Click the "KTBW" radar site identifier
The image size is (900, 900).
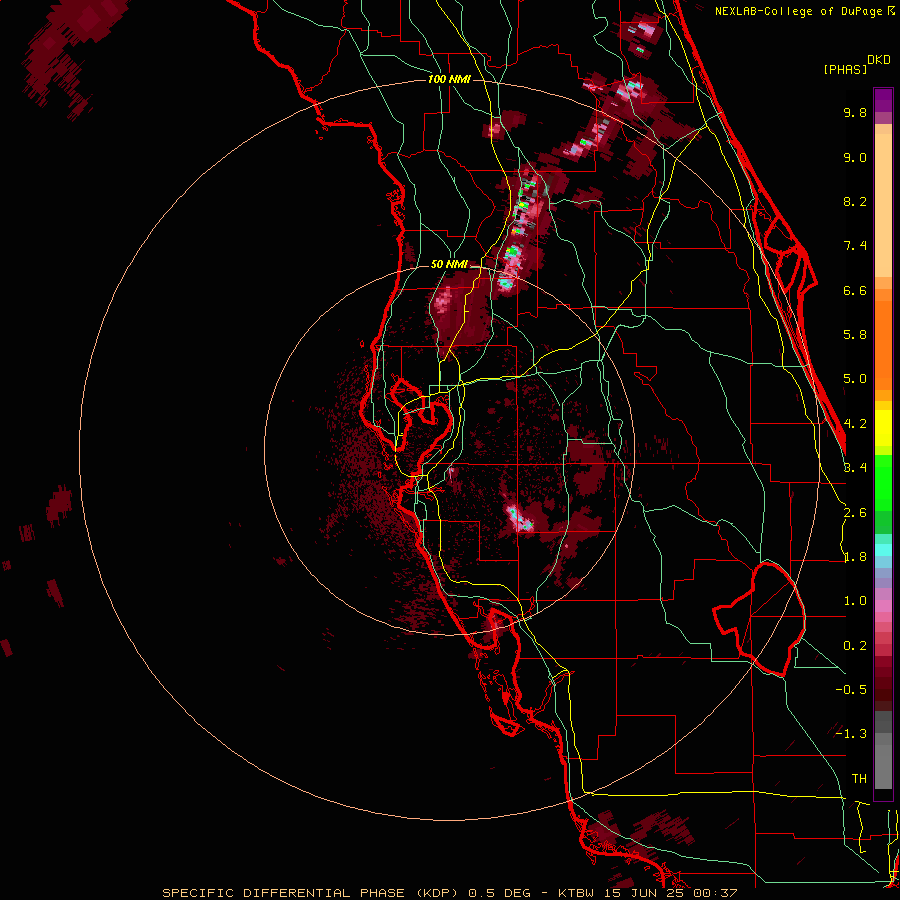[577, 893]
